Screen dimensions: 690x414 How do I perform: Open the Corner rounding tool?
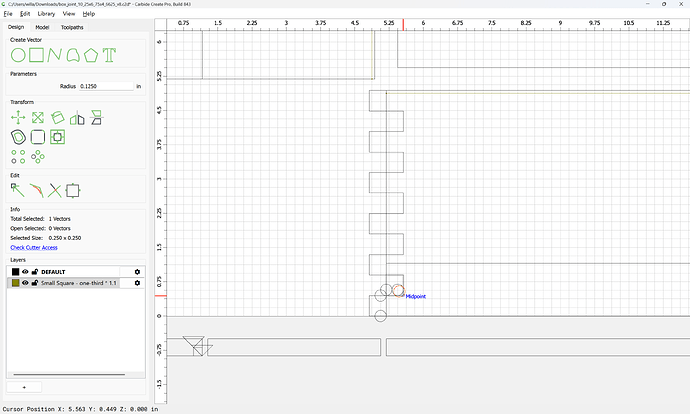tap(38, 137)
